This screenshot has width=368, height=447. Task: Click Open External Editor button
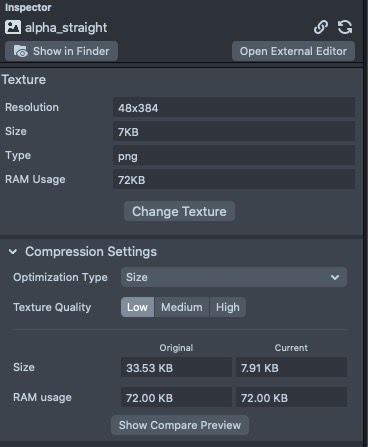tap(293, 51)
